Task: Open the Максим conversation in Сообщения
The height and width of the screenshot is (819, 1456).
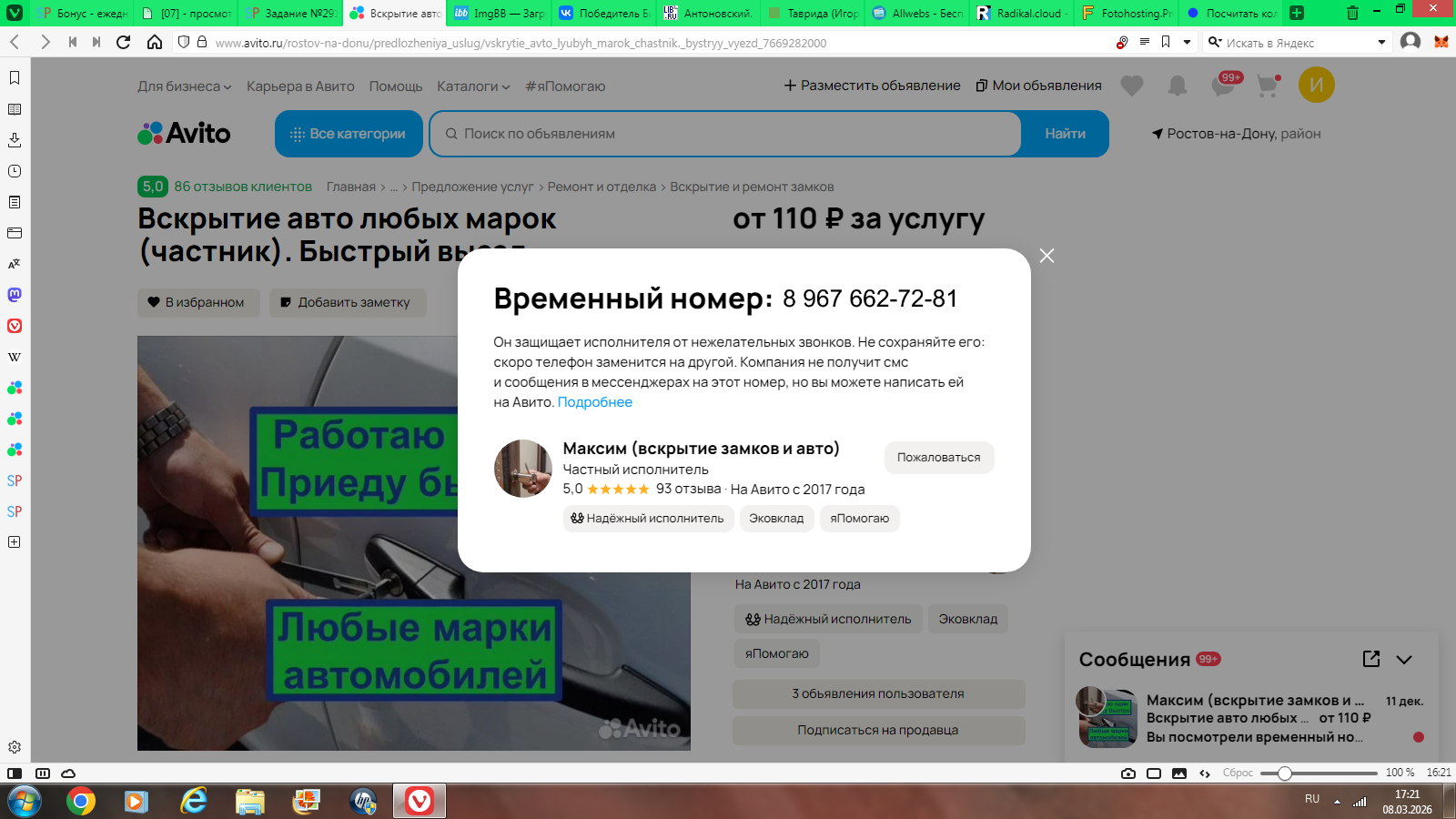Action: pyautogui.click(x=1251, y=718)
